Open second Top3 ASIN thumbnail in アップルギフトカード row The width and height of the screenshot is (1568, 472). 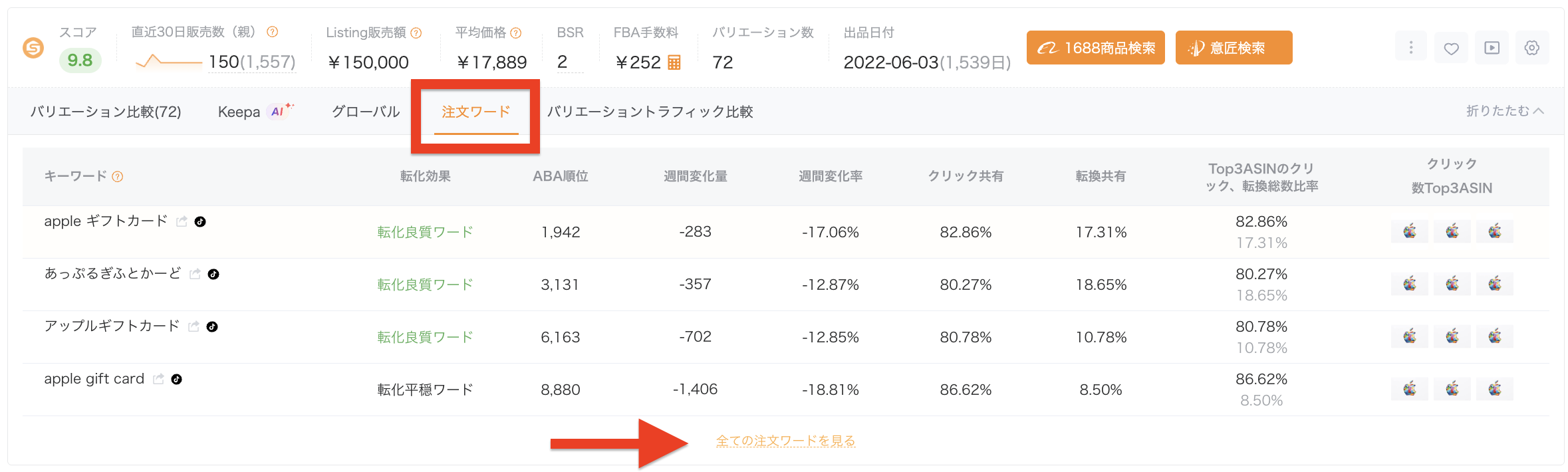coord(1452,336)
